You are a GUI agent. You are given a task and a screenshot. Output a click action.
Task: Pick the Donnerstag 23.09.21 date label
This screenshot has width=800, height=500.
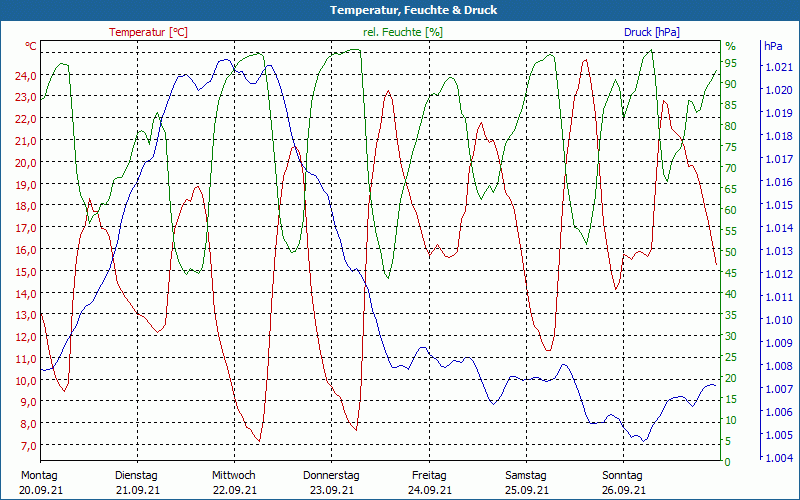tap(331, 482)
